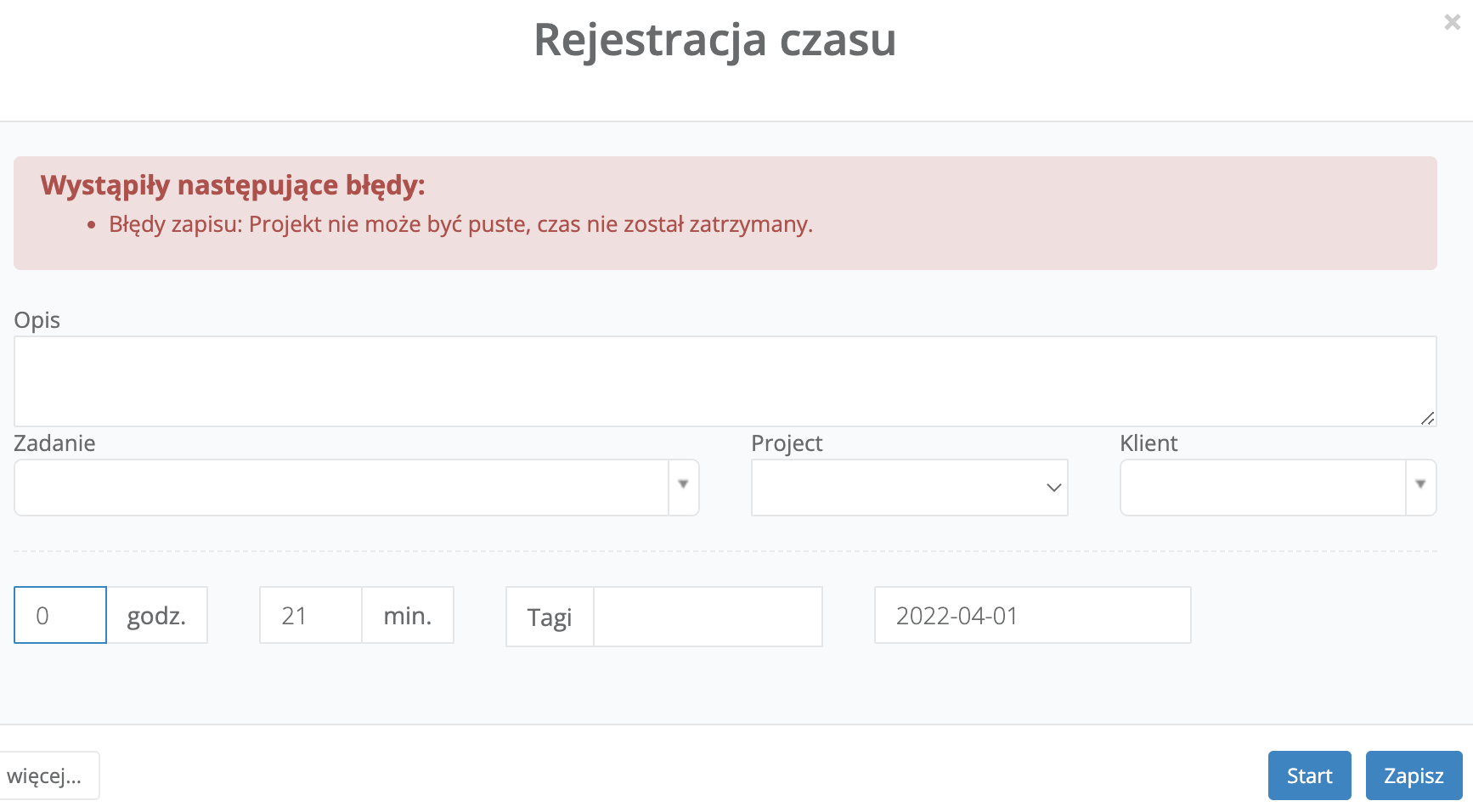Expand the Project select dropdown
Viewport: 1473px width, 812px height.
(x=909, y=488)
